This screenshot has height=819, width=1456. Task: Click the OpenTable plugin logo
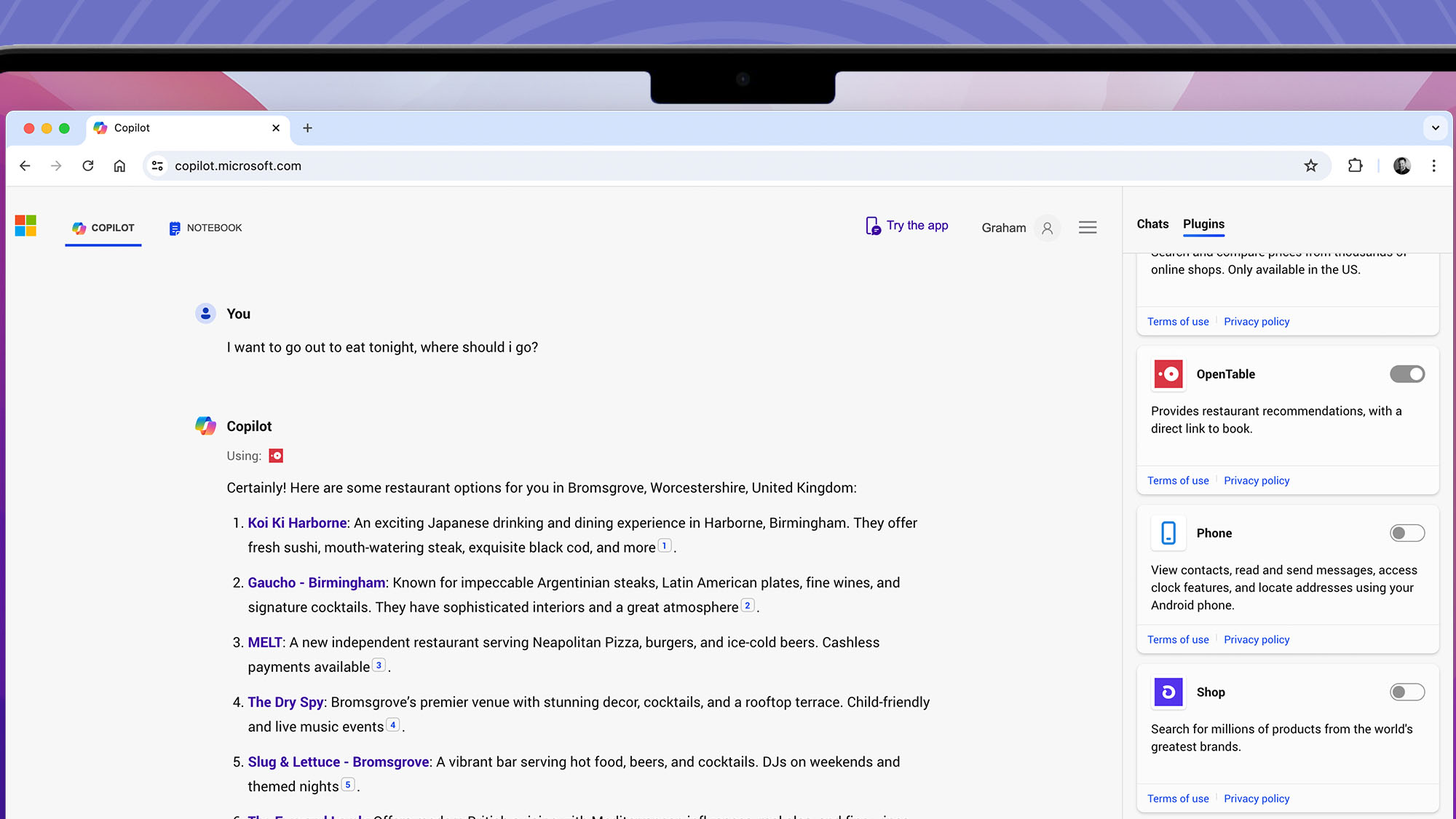(x=1168, y=374)
